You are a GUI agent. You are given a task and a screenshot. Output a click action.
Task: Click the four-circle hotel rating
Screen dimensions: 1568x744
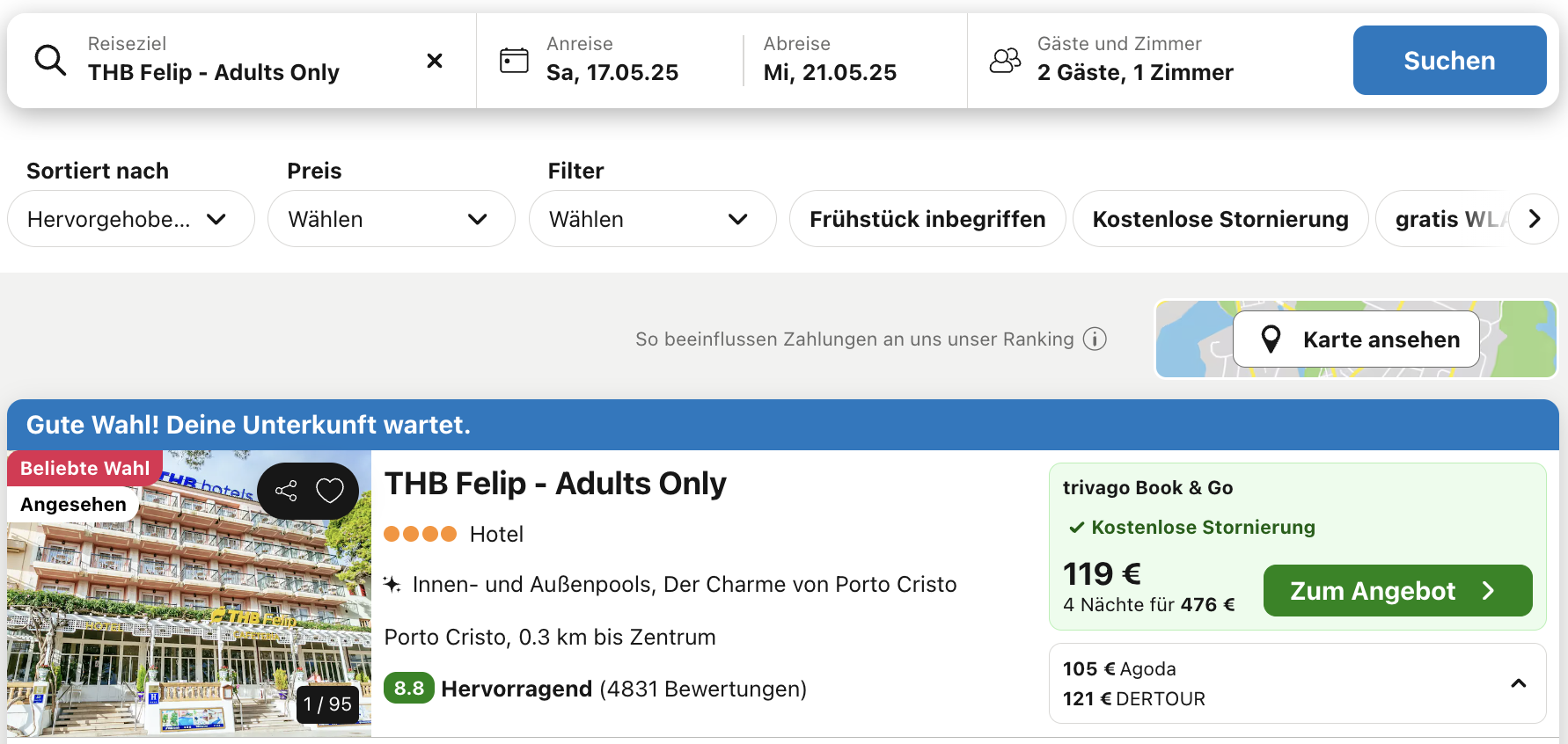[x=421, y=534]
